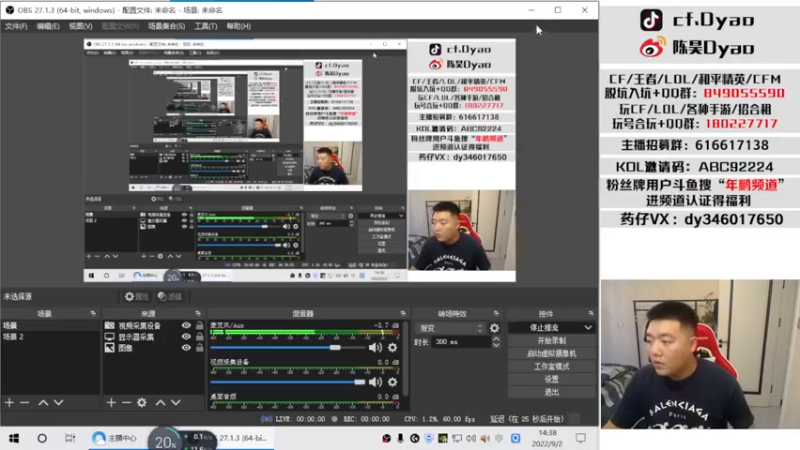Open source 属性 properties with gear icon
Viewport: 800px width, 450px height.
point(137,296)
